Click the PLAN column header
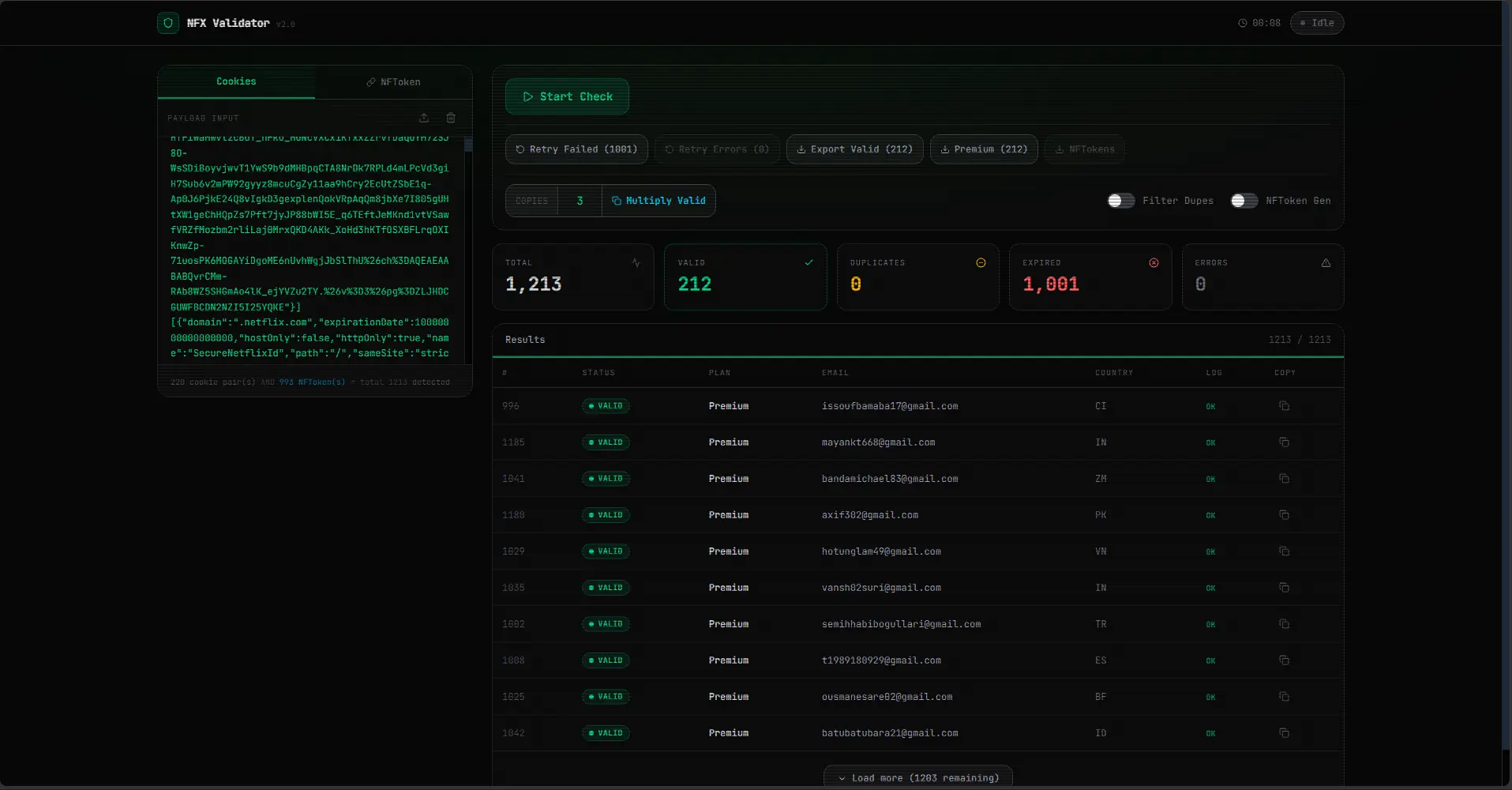The width and height of the screenshot is (1512, 790). tap(719, 373)
